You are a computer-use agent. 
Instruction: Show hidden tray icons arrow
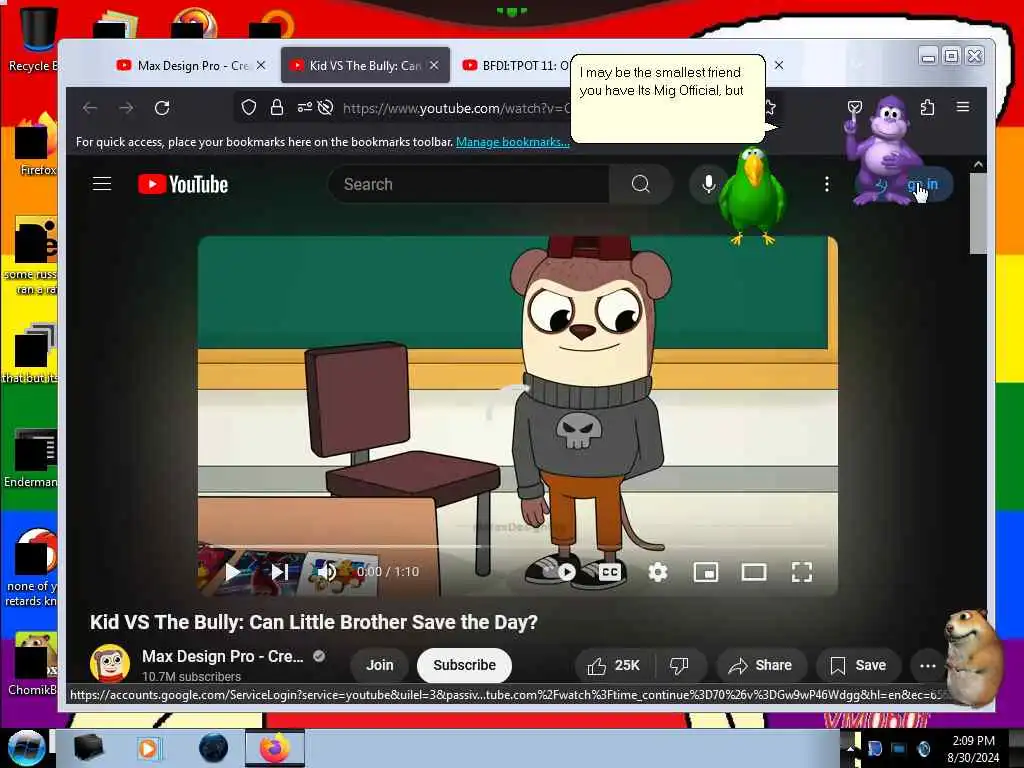point(850,748)
